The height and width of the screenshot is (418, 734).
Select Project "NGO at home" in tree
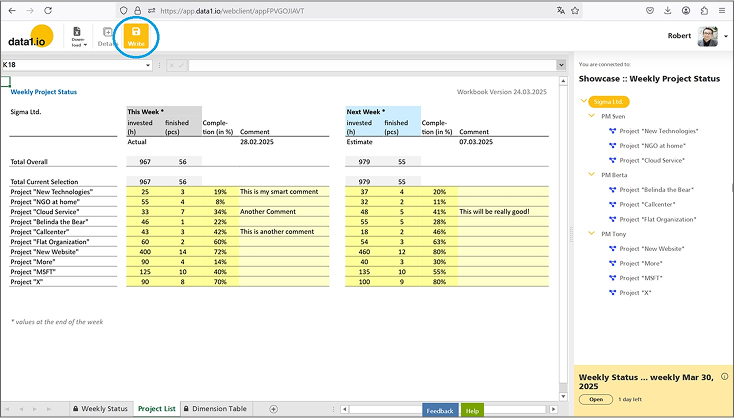click(653, 146)
